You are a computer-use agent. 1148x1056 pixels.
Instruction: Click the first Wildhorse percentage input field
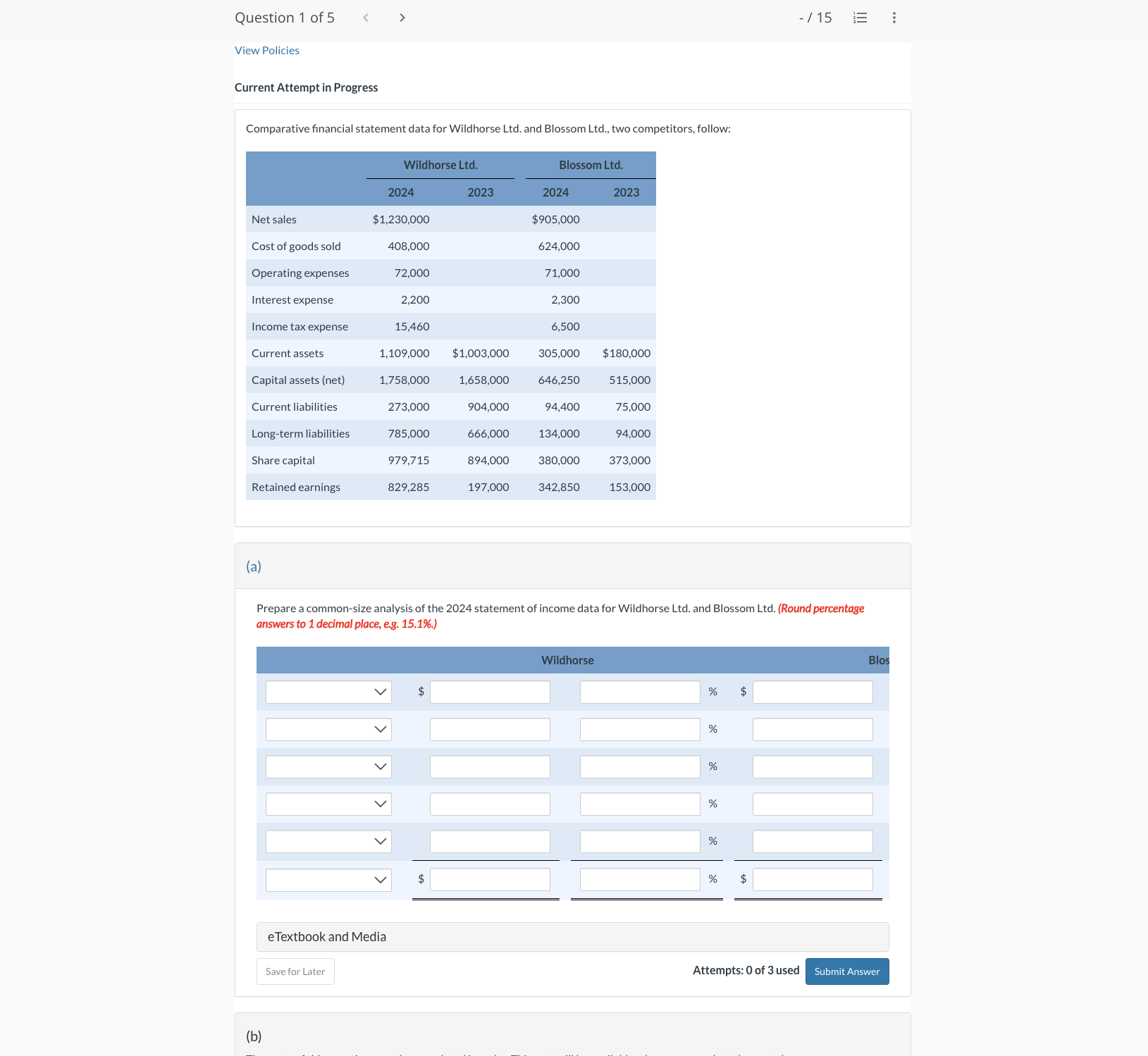pos(638,692)
